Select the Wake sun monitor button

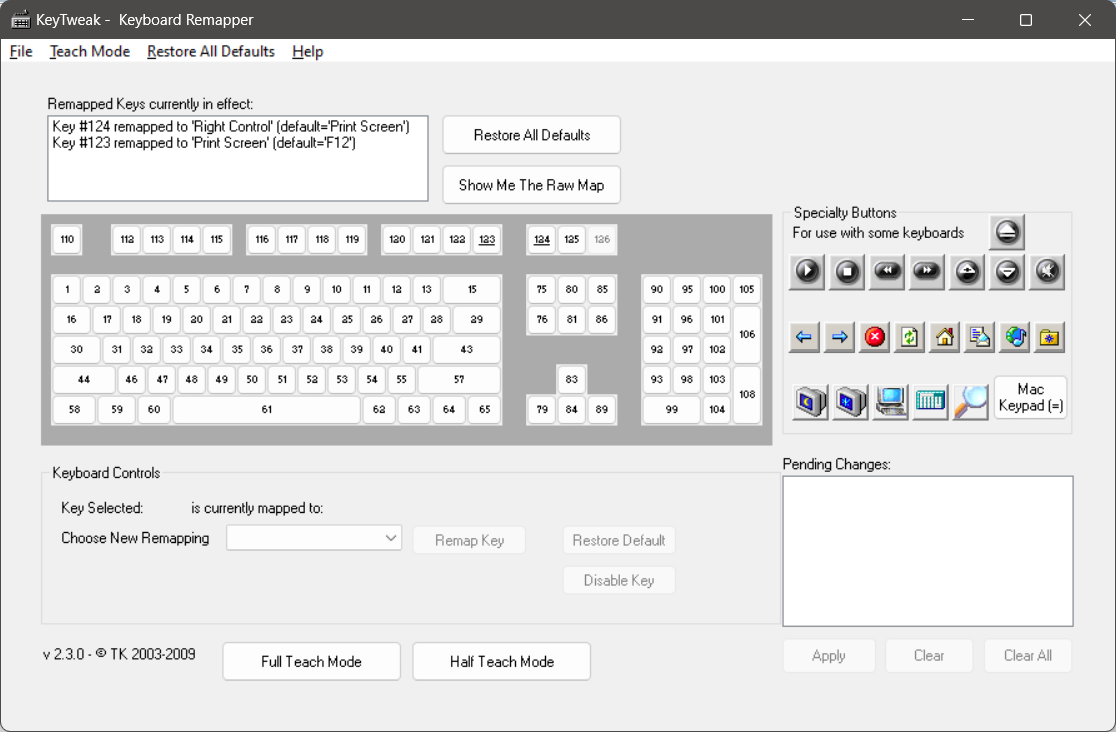[x=851, y=401]
